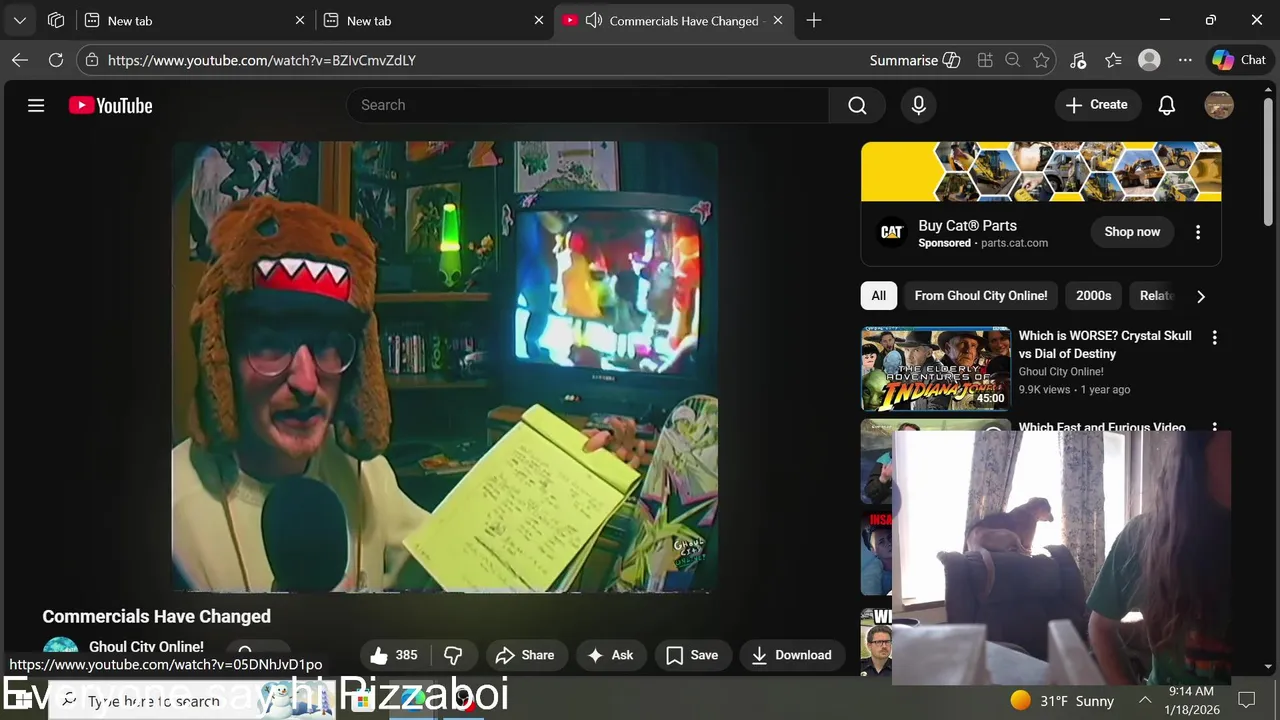Click the Cat Parts ad banner image

click(1041, 172)
